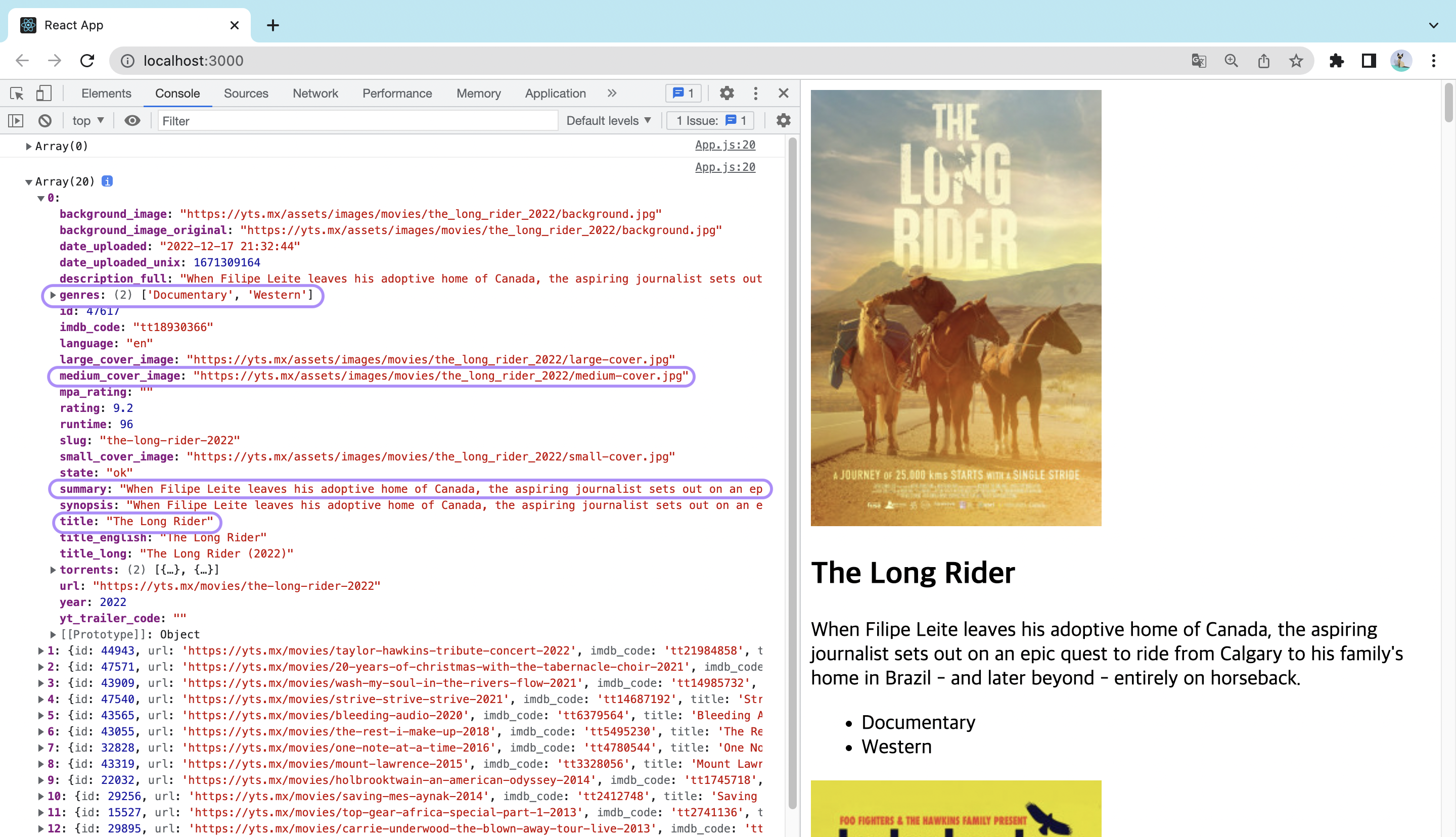Bookmark this tab with star
The height and width of the screenshot is (837, 1456).
(x=1296, y=60)
